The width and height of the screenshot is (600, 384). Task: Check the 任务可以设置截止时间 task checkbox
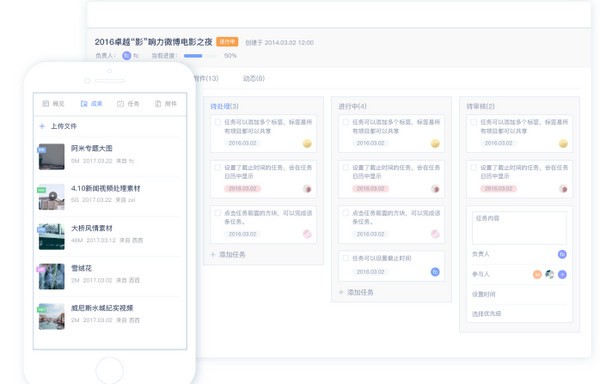(346, 258)
